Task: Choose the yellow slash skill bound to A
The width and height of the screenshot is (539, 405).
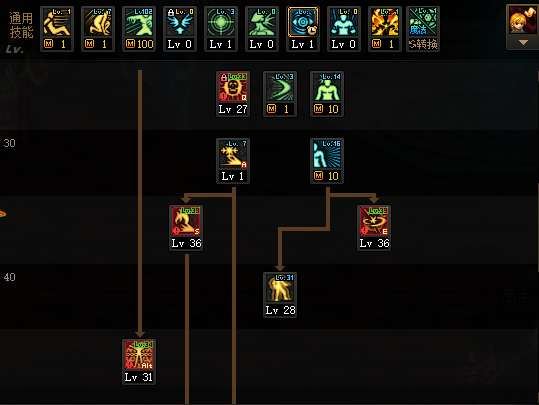Action: click(x=233, y=154)
